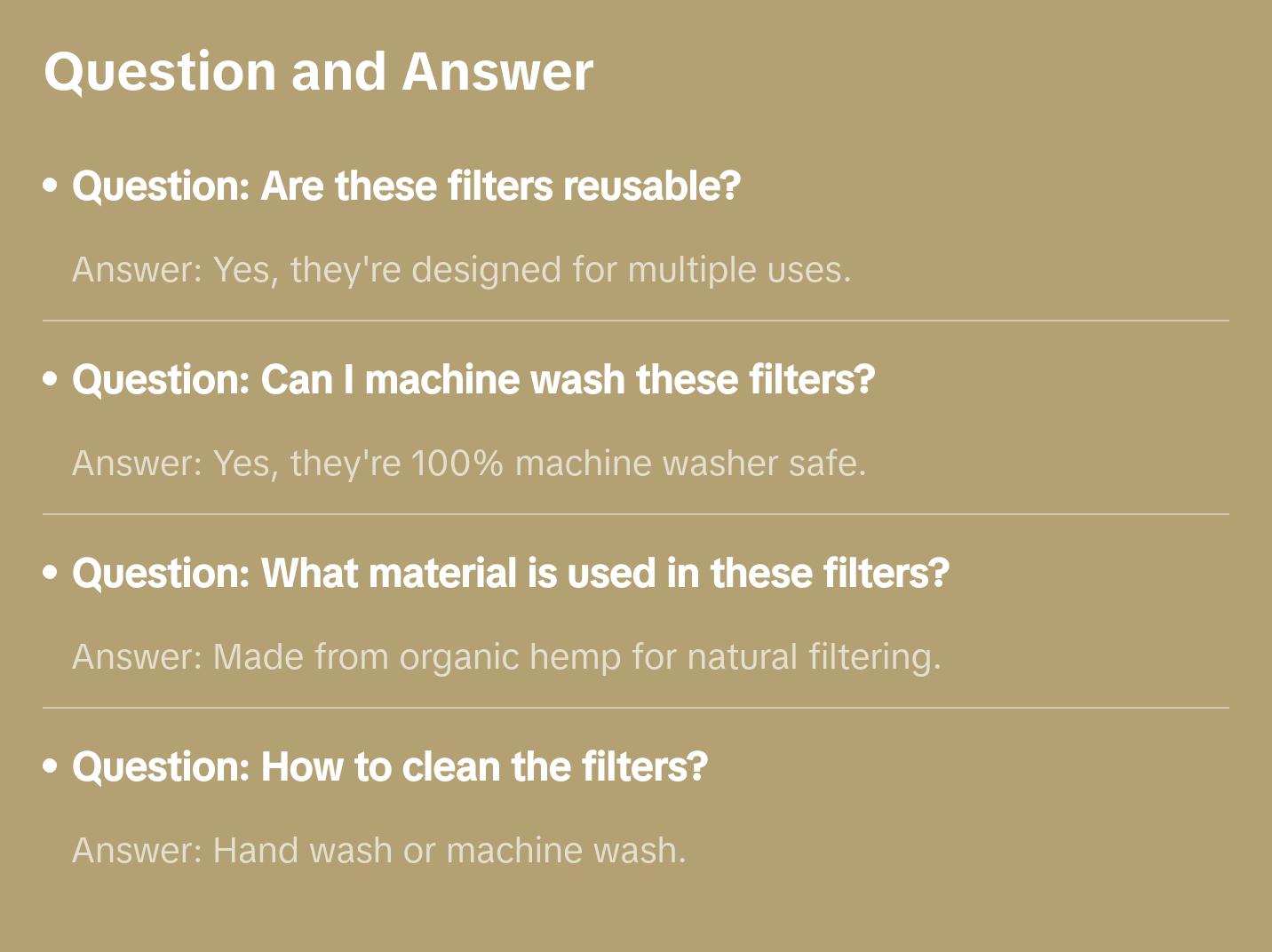The image size is (1272, 952).
Task: Expand the 'Are these filters reusable?' question
Action: (x=406, y=186)
